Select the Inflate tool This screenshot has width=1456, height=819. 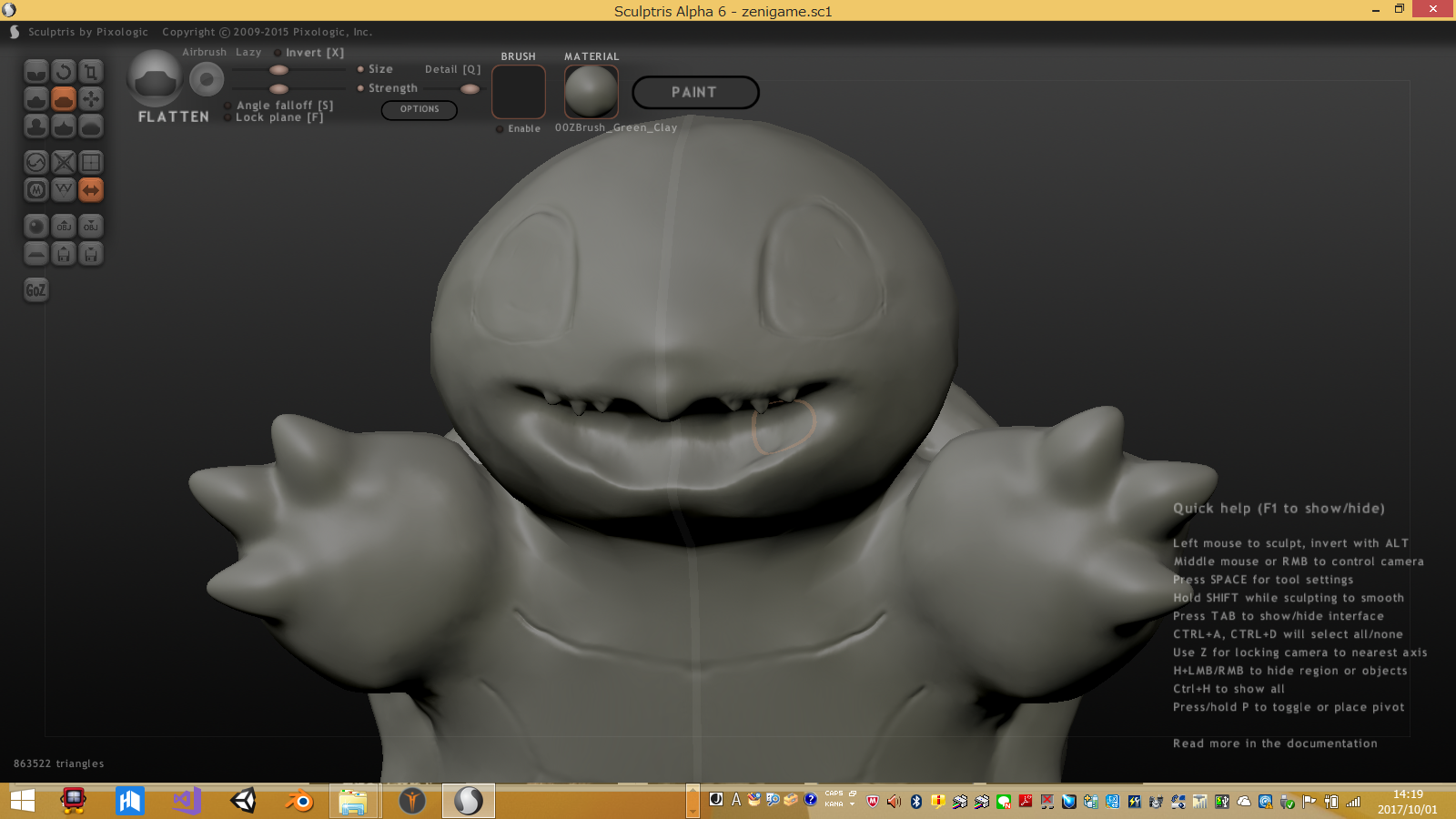coord(36,126)
